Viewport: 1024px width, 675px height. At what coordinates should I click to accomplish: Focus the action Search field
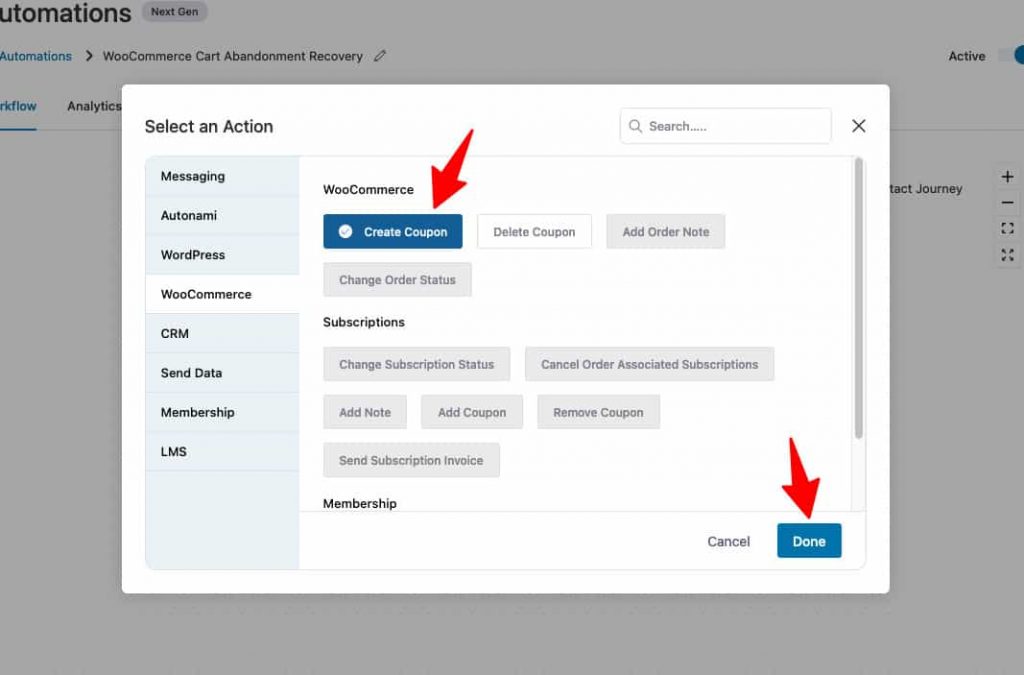pyautogui.click(x=726, y=126)
